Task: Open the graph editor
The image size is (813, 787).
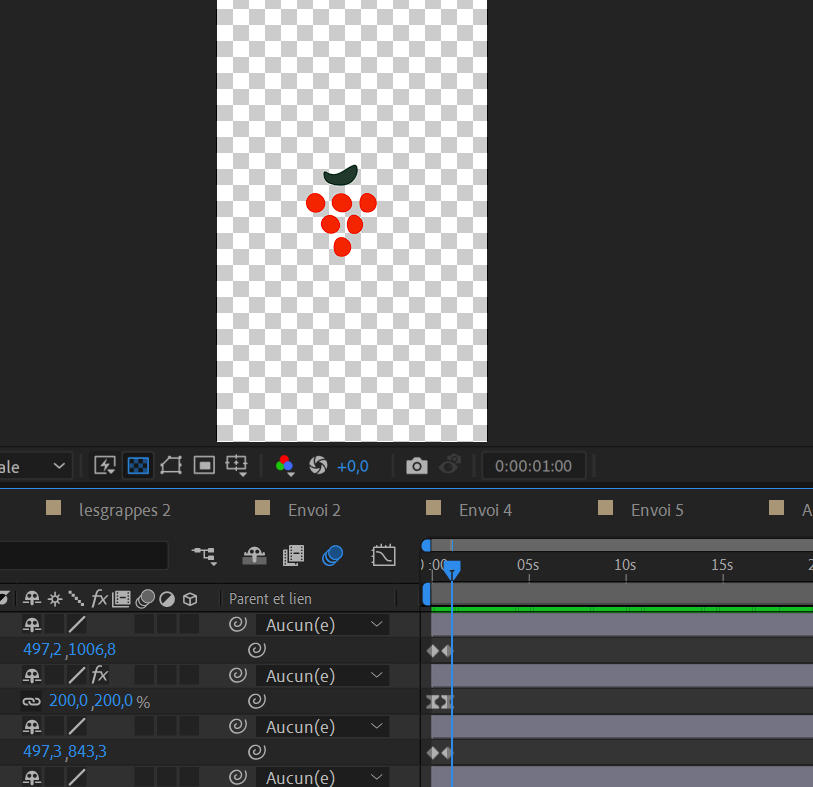Action: (384, 555)
